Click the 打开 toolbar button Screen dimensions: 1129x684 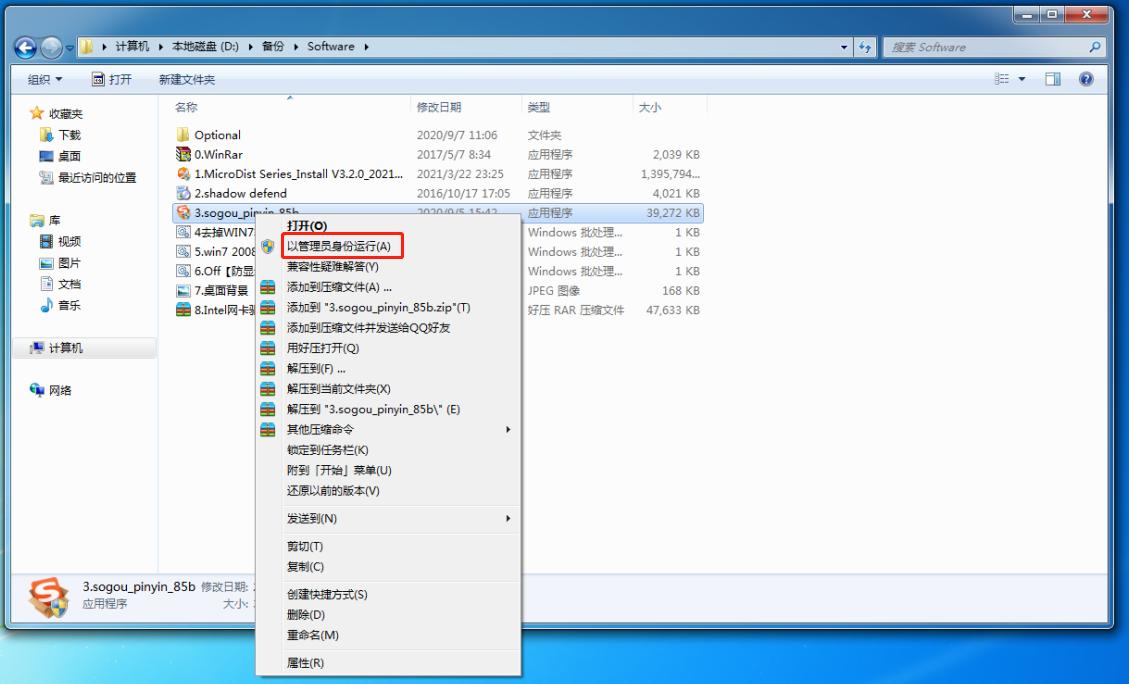(x=112, y=79)
